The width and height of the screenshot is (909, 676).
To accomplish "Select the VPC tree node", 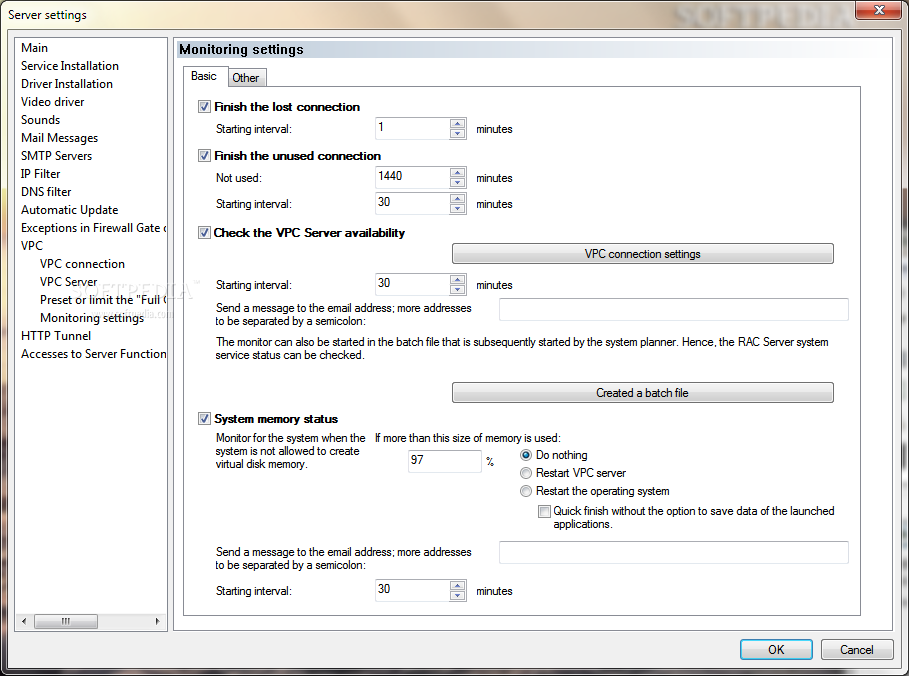I will [31, 246].
